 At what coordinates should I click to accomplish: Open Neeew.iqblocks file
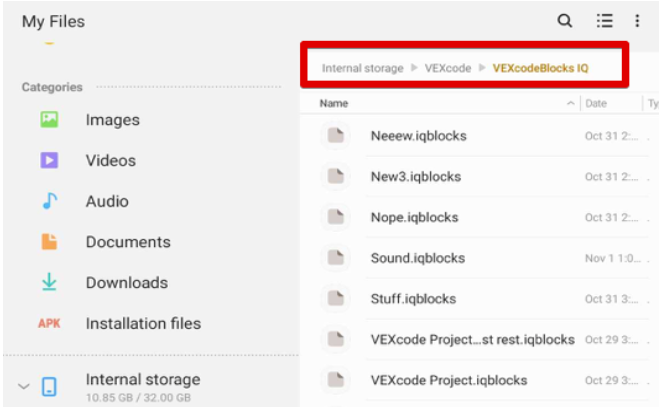[x=418, y=136]
